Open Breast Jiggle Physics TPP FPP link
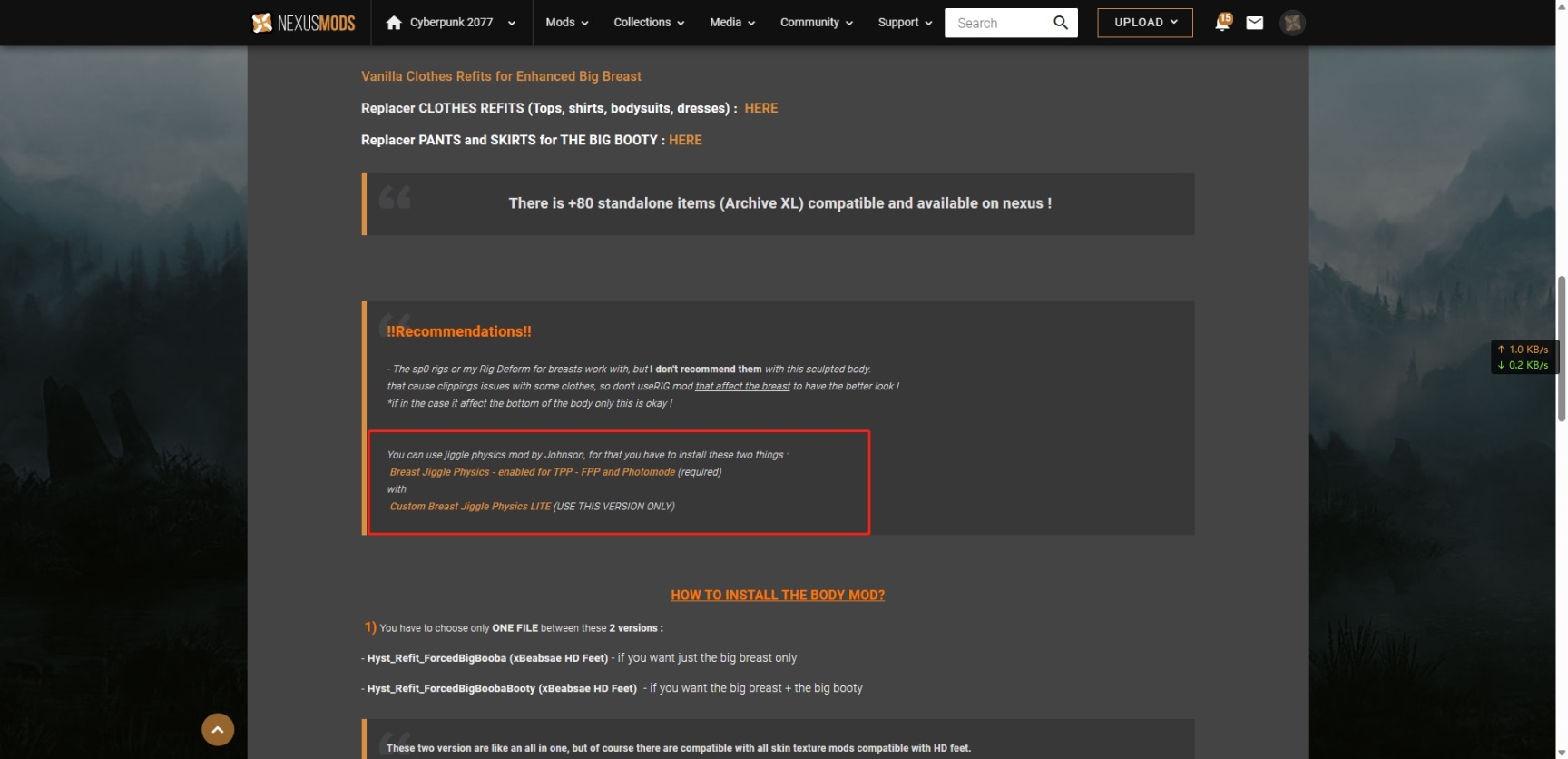 click(533, 472)
